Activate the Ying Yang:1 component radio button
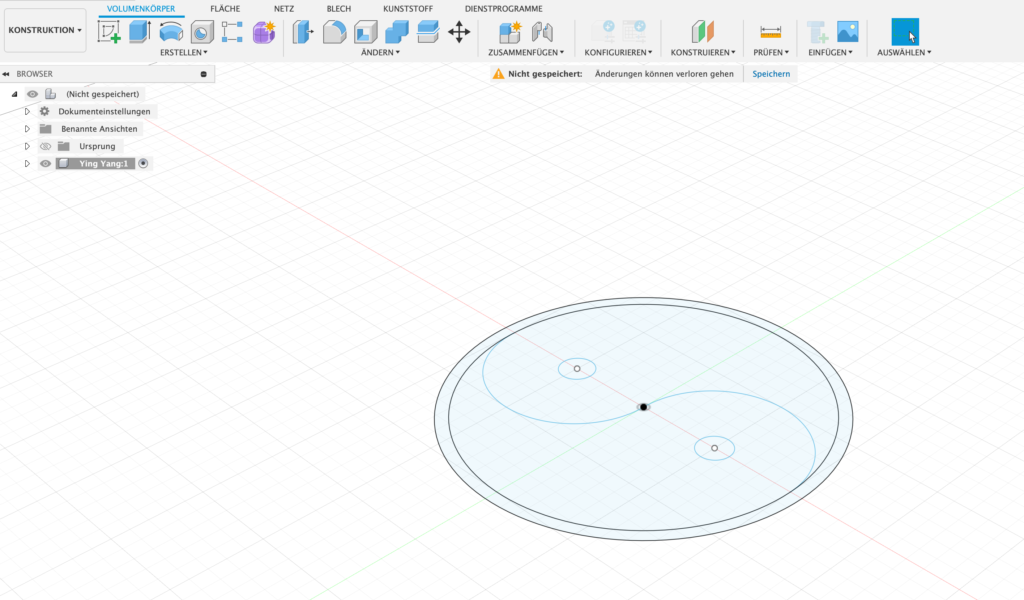Screen dimensions: 1024x600 [x=143, y=163]
